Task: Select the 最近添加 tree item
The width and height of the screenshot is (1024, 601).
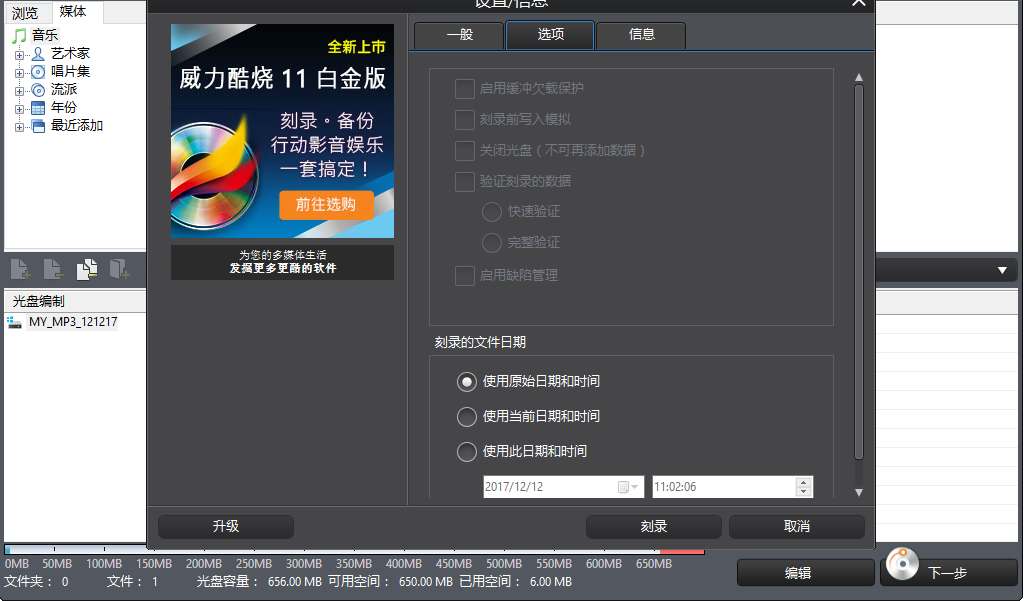Action: [77, 126]
